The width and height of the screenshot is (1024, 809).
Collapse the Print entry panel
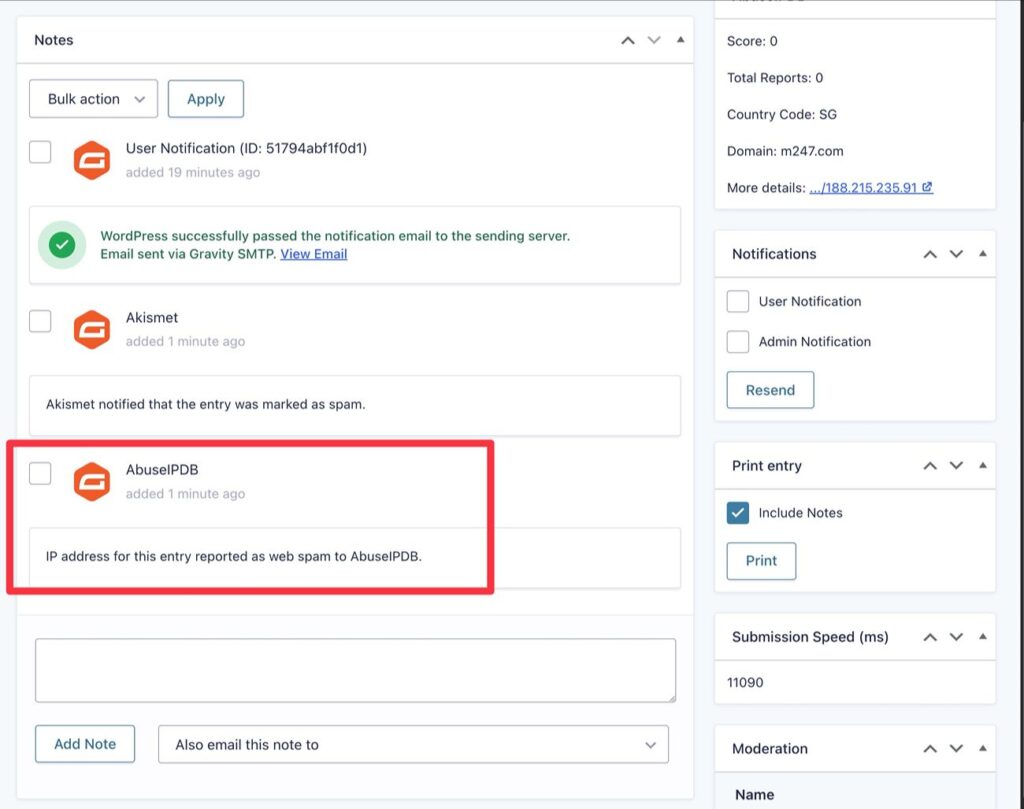(x=983, y=465)
